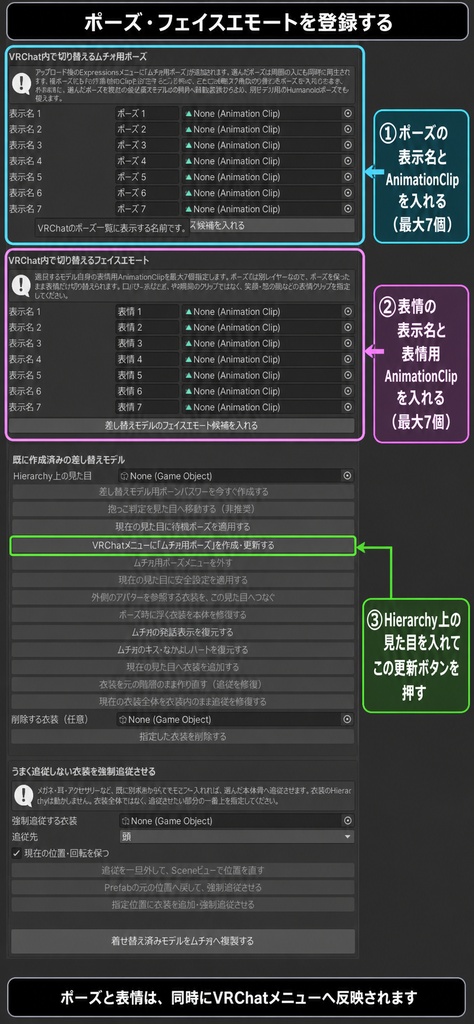This screenshot has height=1024, width=474.
Task: Open object picker for ポーズ 1 animation clip
Action: [x=347, y=113]
